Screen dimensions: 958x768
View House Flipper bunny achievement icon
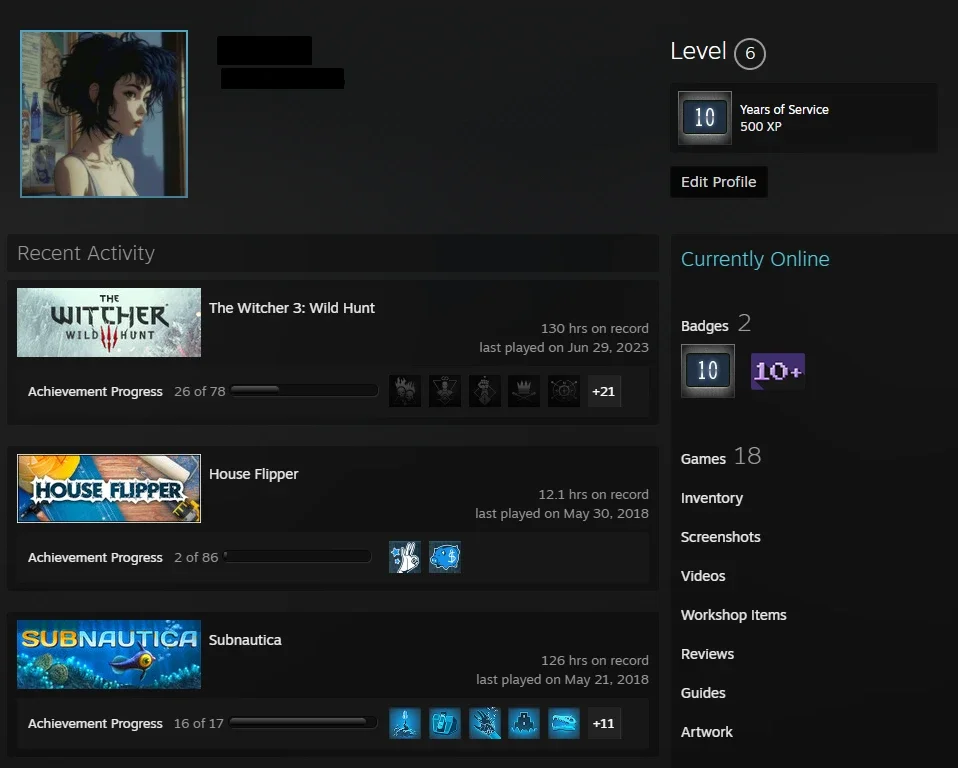404,557
